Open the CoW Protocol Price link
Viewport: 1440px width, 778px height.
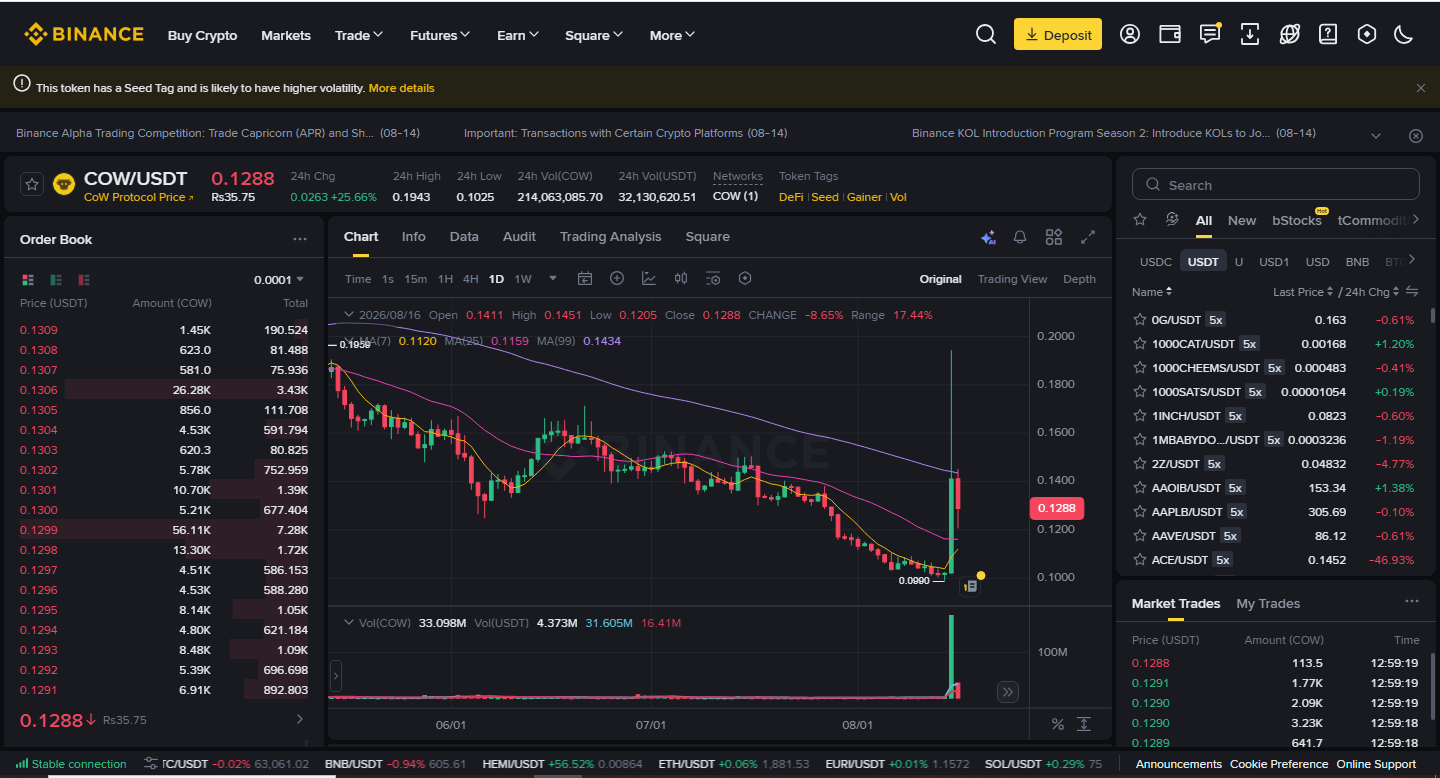[139, 197]
